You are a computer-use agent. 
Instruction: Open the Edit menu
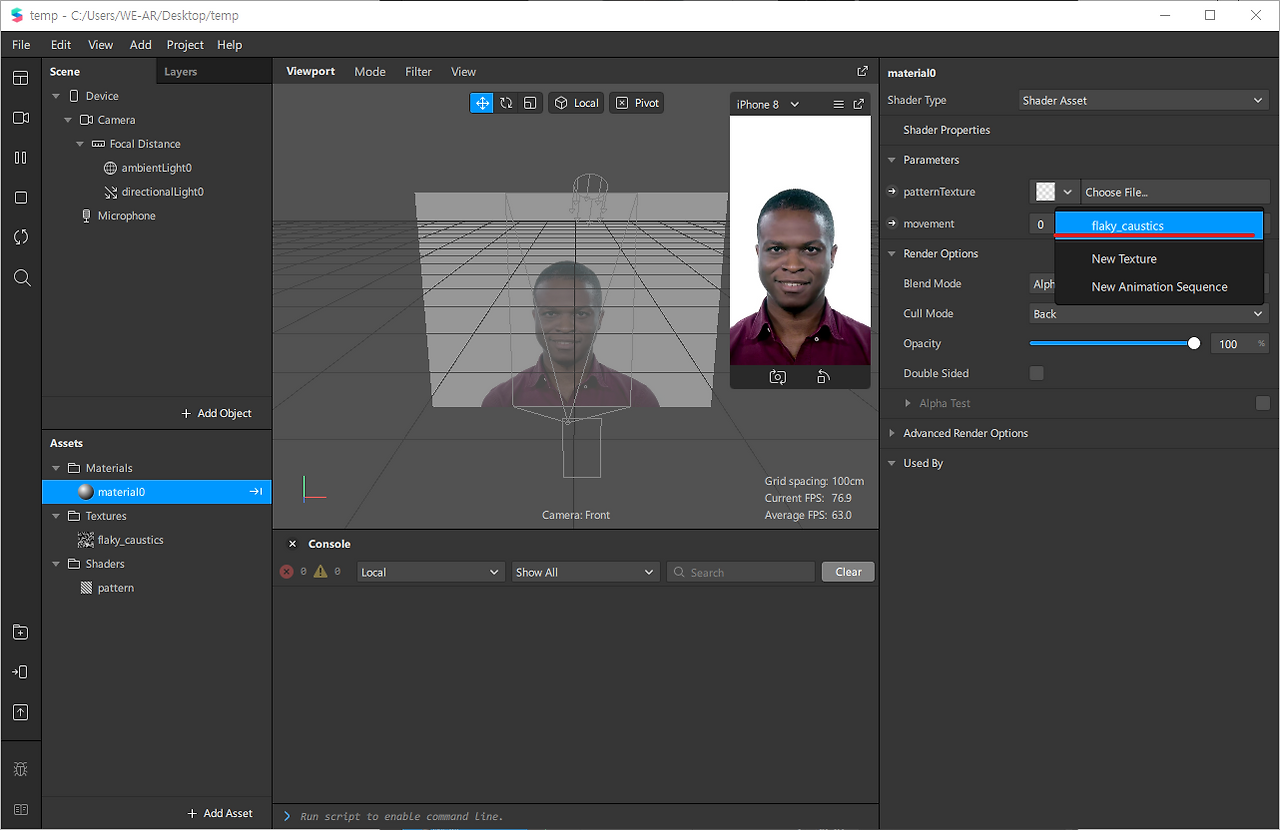pos(61,45)
